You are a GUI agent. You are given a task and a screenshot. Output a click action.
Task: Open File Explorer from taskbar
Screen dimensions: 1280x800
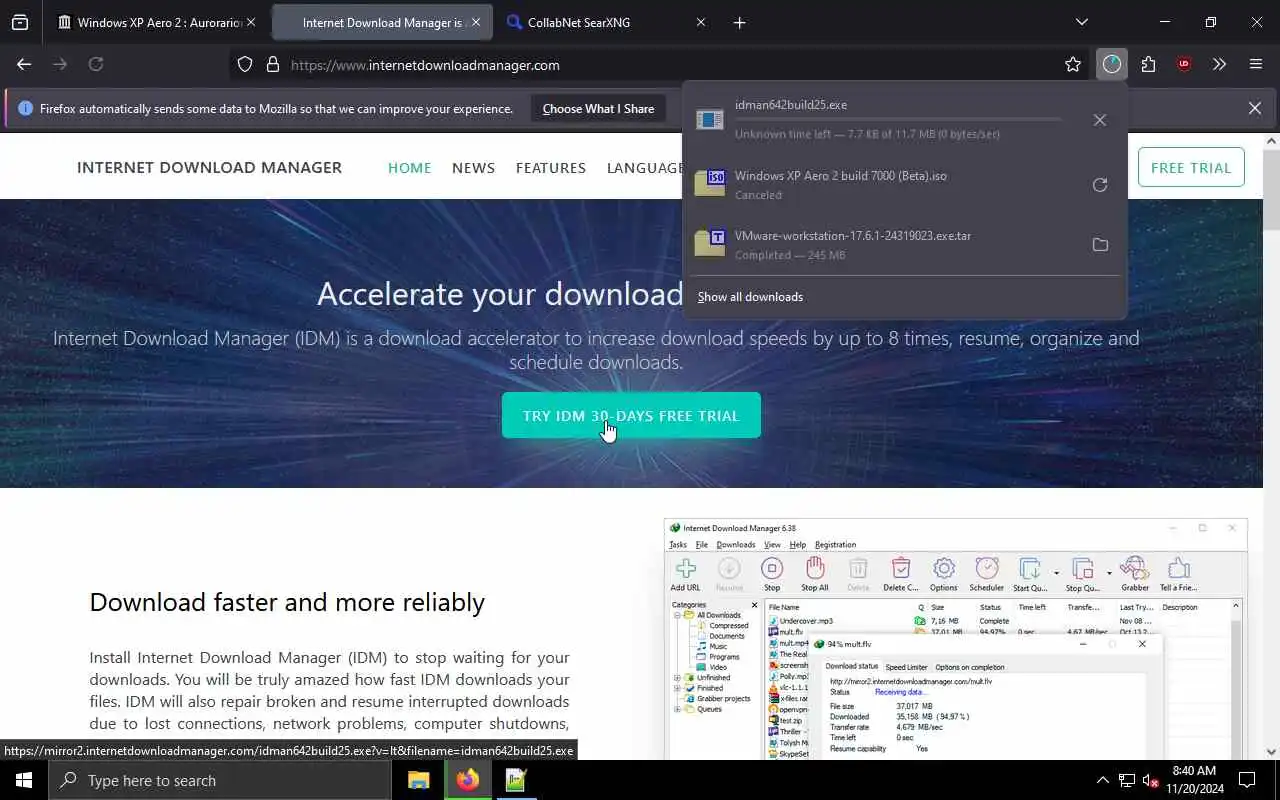tap(419, 780)
